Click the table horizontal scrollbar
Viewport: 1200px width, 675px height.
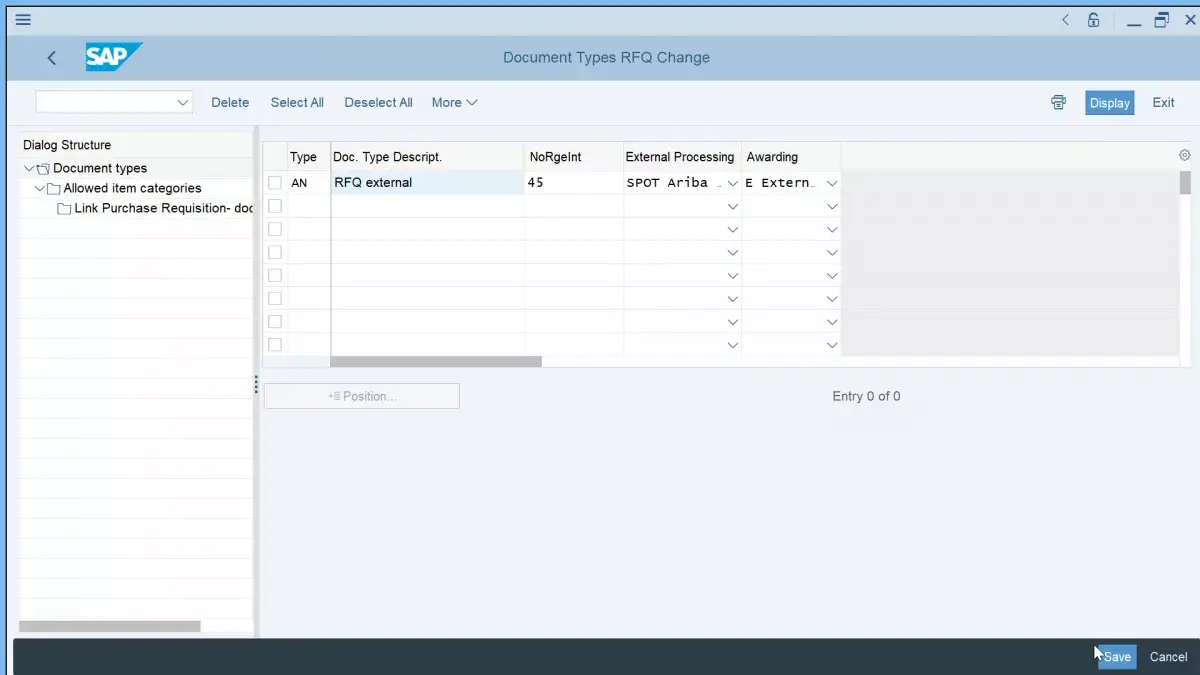[436, 362]
